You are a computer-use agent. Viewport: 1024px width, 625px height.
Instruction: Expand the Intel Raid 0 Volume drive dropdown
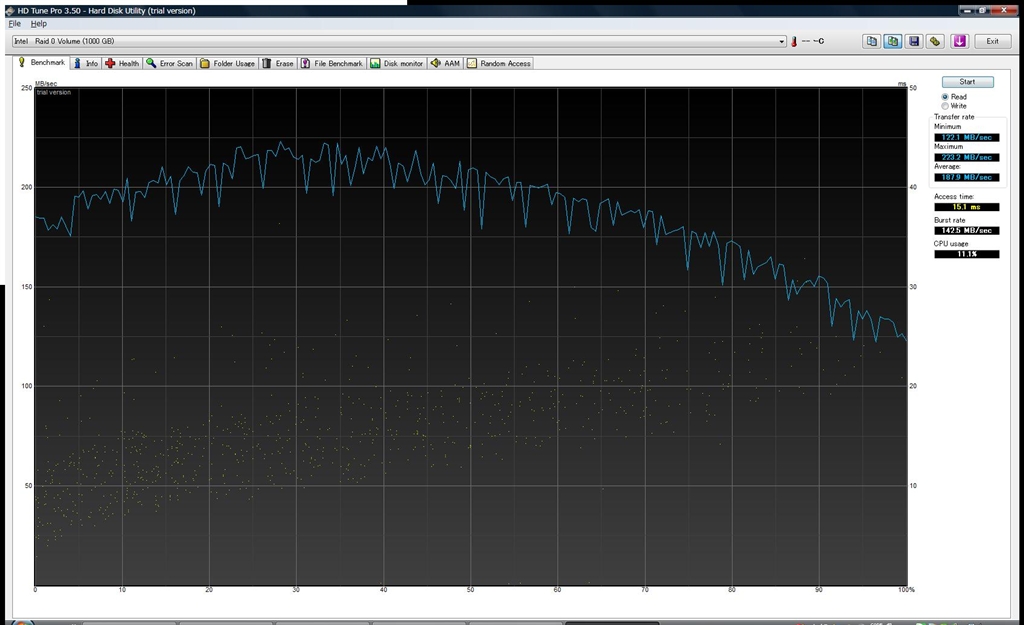coord(782,42)
